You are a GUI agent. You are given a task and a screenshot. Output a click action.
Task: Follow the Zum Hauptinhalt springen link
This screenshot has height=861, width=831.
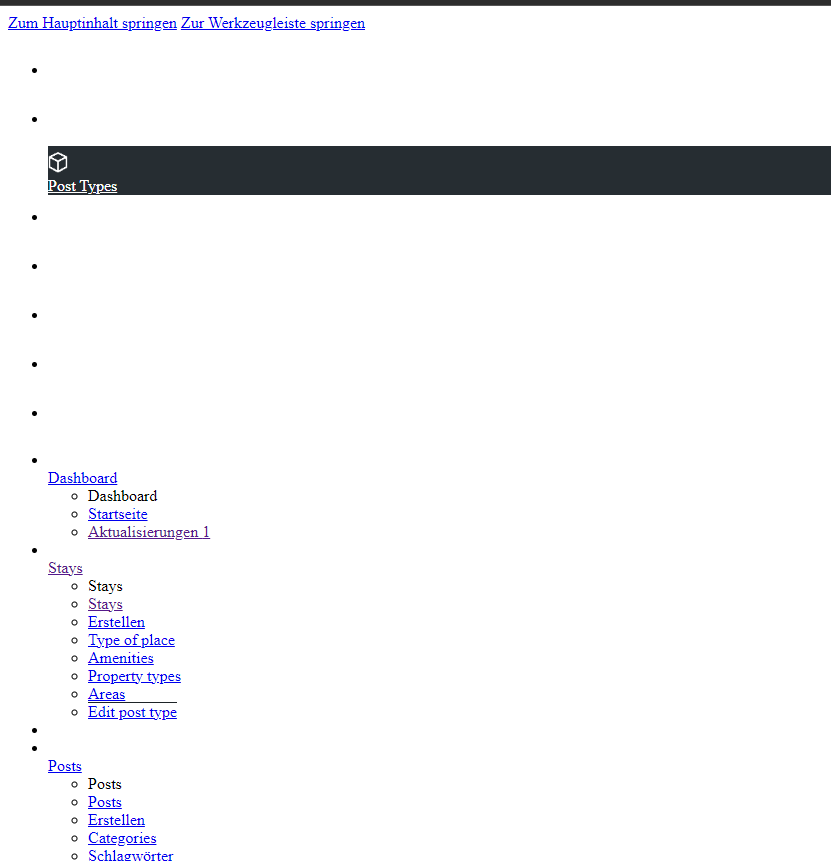92,22
